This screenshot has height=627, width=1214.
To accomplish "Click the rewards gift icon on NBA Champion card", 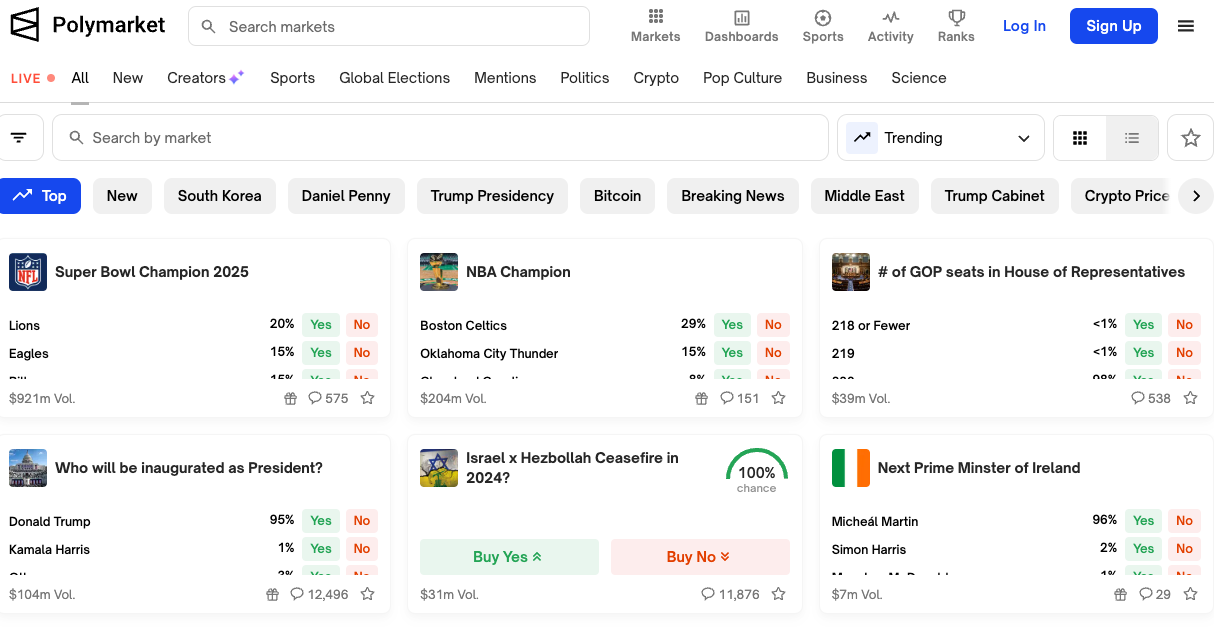I will pyautogui.click(x=702, y=398).
